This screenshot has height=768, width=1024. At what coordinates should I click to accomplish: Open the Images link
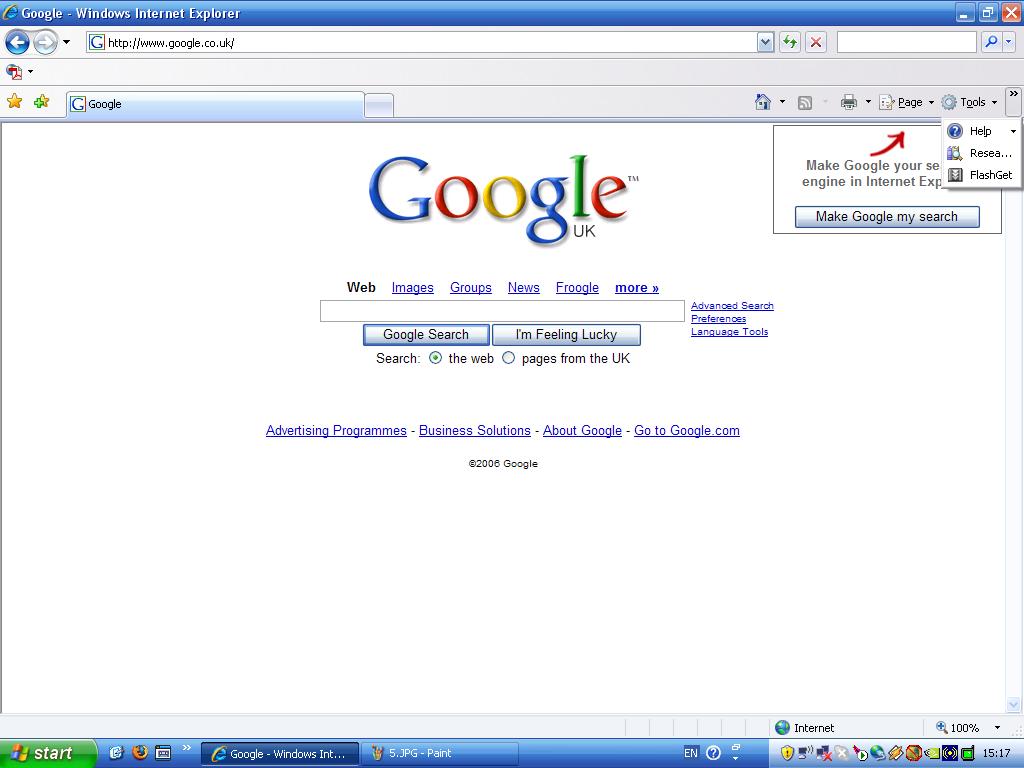pos(412,287)
